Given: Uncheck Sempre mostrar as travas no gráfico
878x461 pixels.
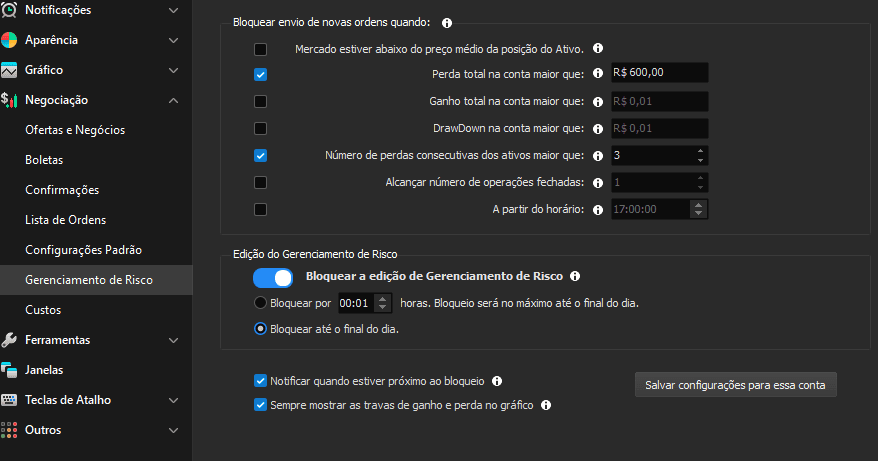Looking at the screenshot, I should [x=260, y=404].
